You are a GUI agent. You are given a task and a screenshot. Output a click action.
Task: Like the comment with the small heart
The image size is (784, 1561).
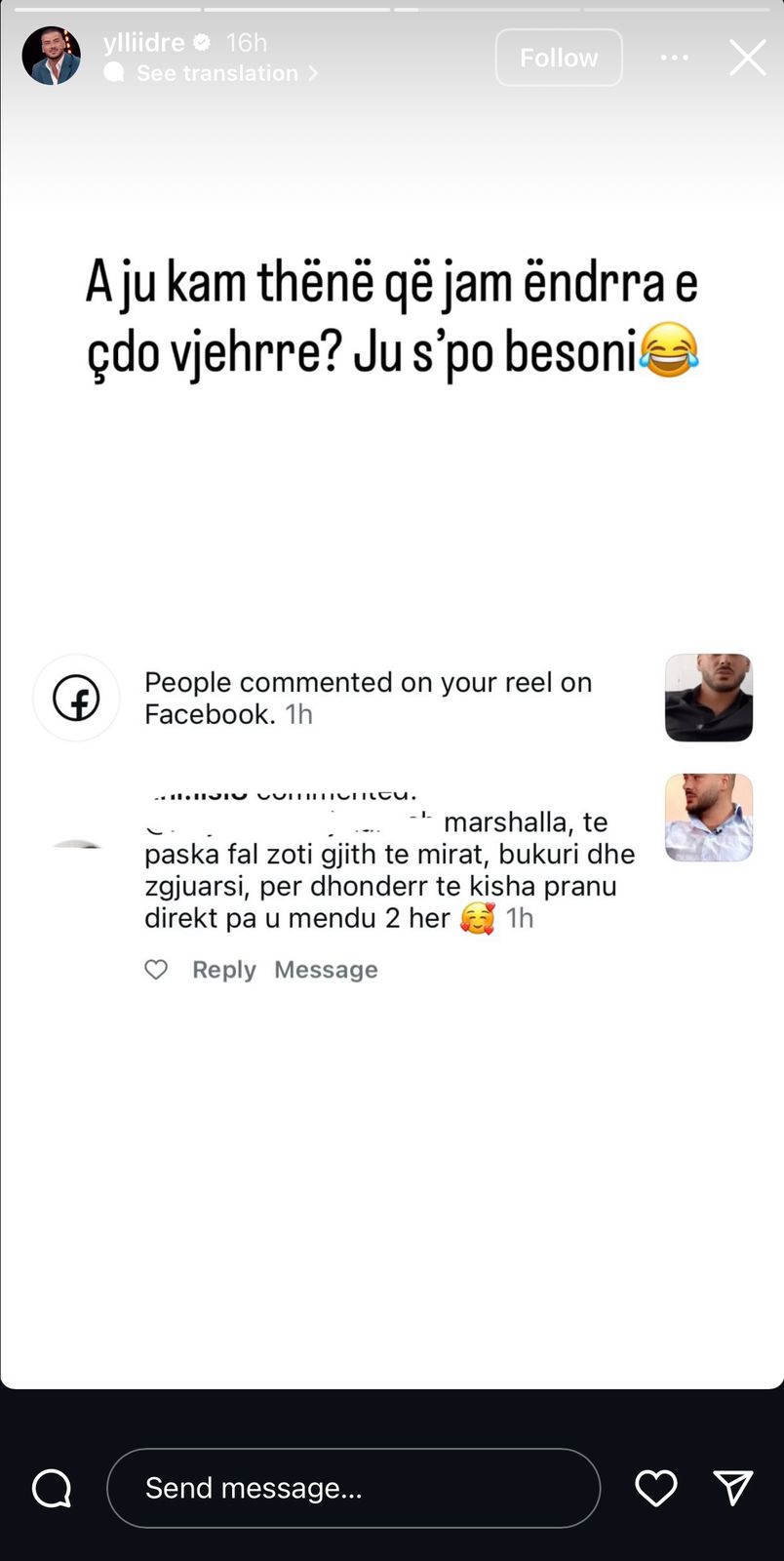coord(156,970)
